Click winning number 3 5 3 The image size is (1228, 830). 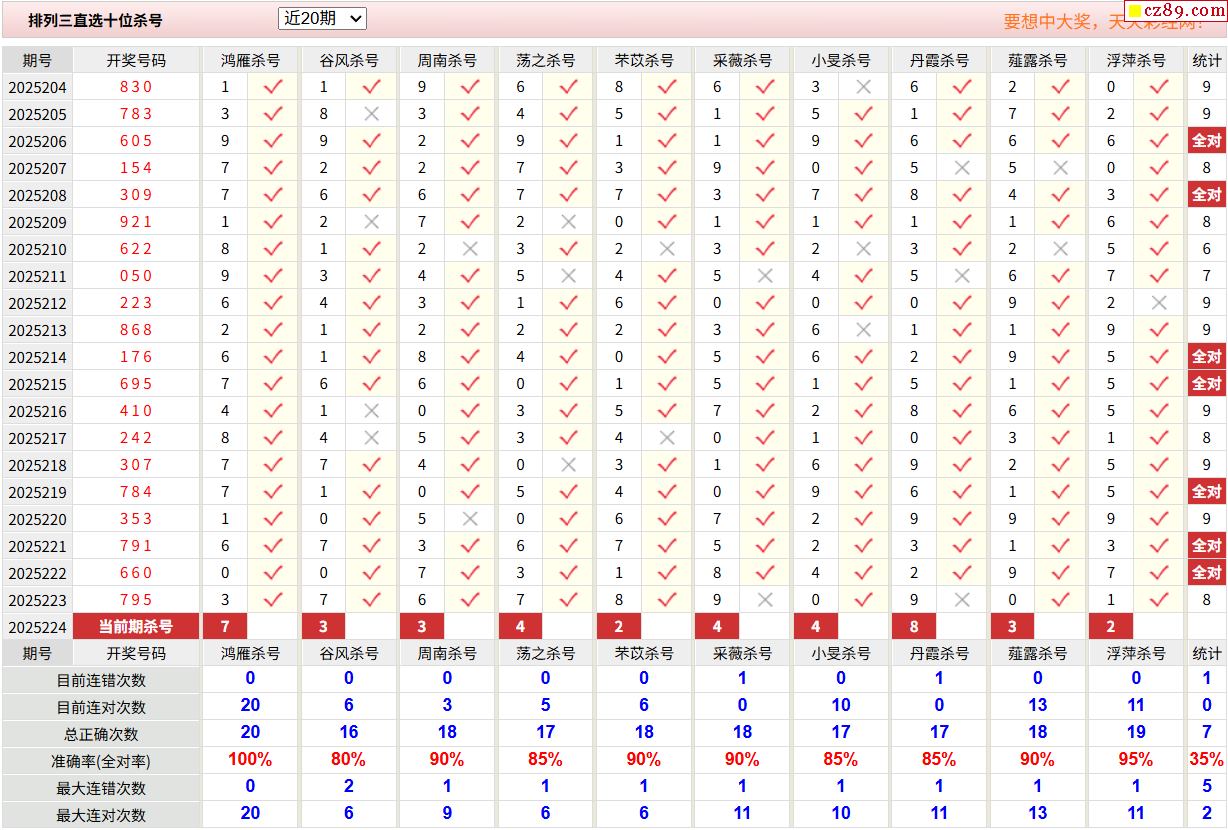click(136, 519)
